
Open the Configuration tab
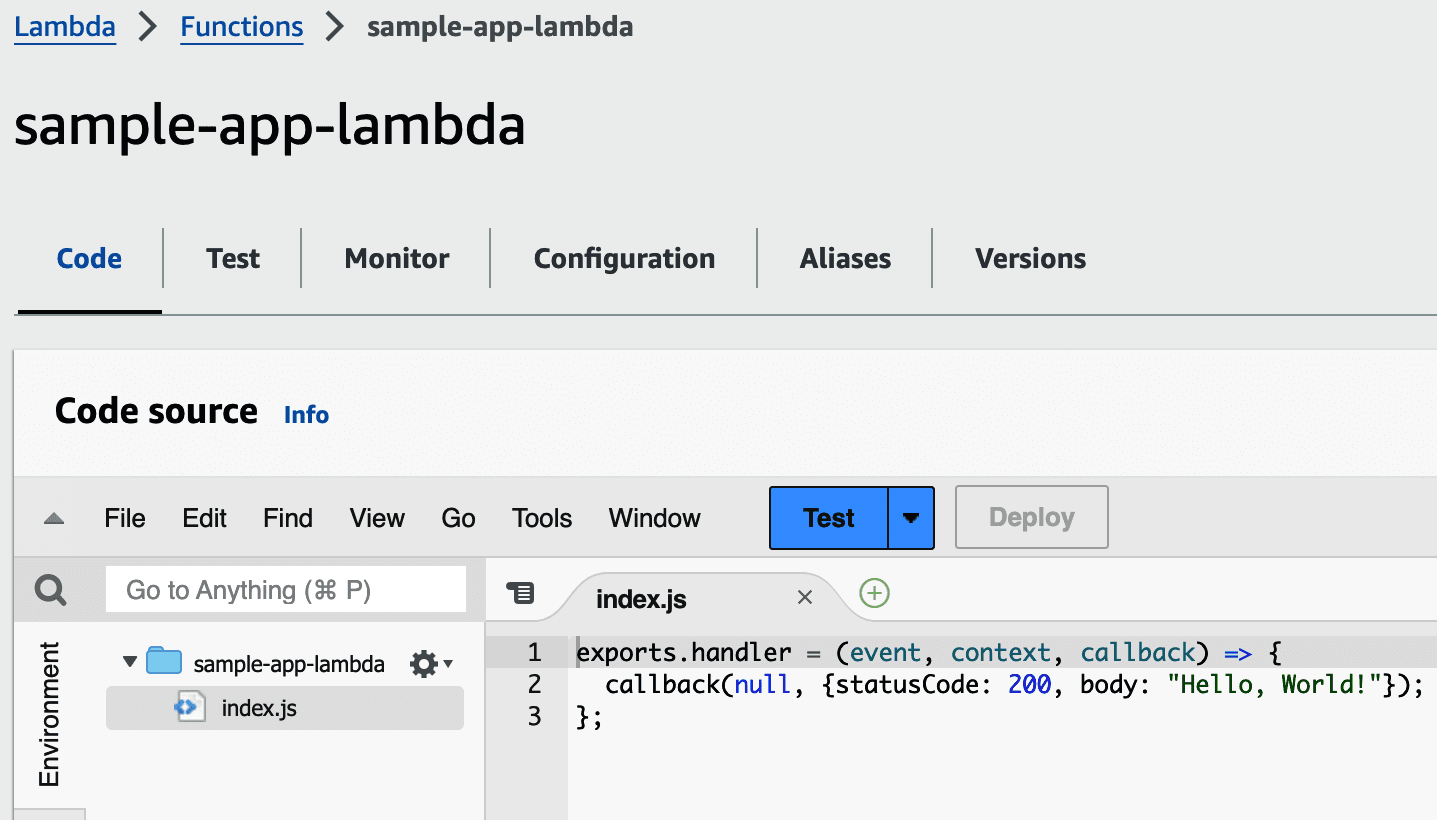624,258
